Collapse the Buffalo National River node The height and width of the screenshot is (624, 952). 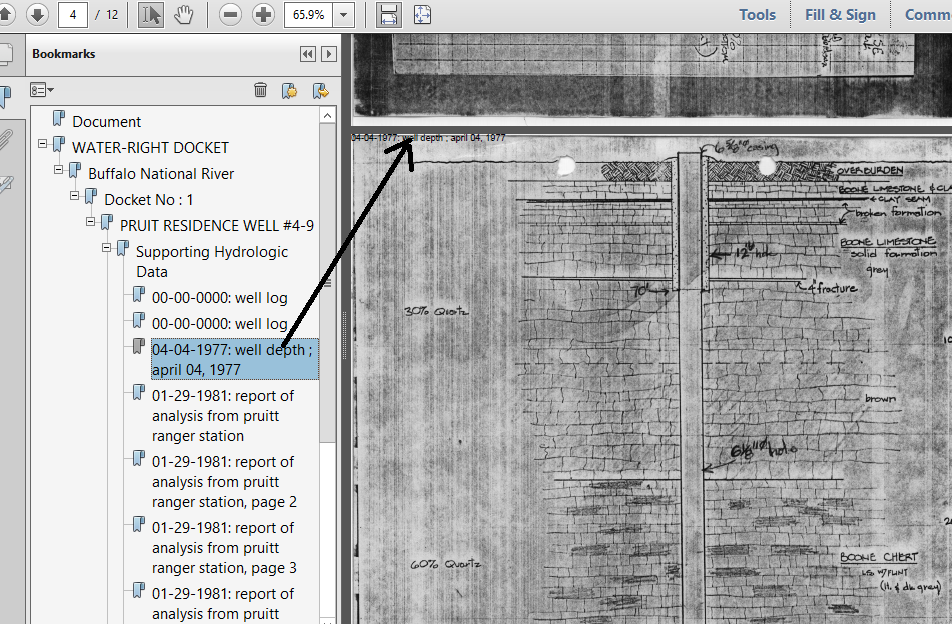(x=59, y=171)
